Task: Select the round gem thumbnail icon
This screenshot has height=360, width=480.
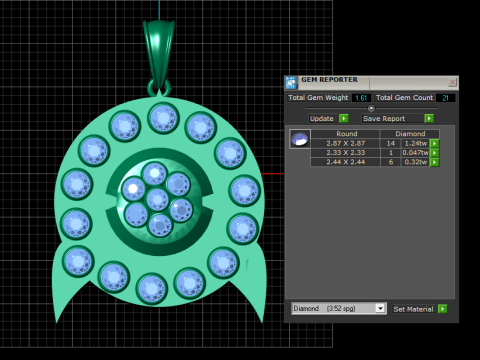Action: (300, 139)
